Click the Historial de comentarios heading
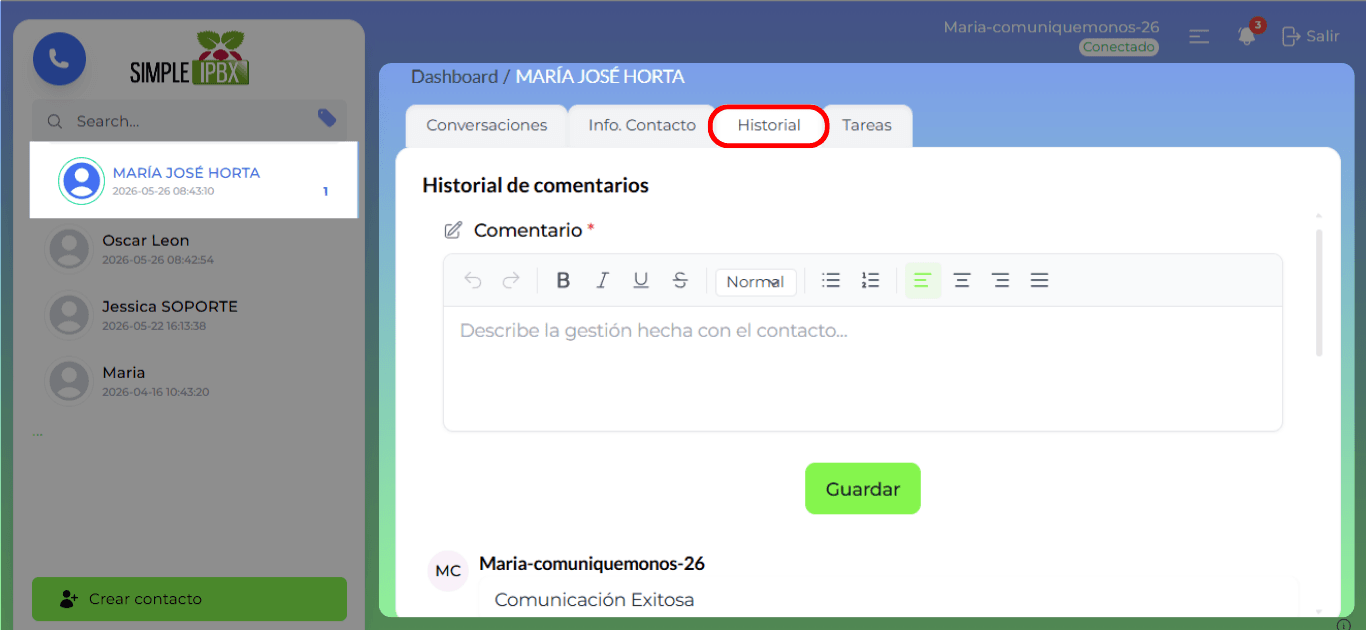This screenshot has width=1366, height=630. click(536, 185)
